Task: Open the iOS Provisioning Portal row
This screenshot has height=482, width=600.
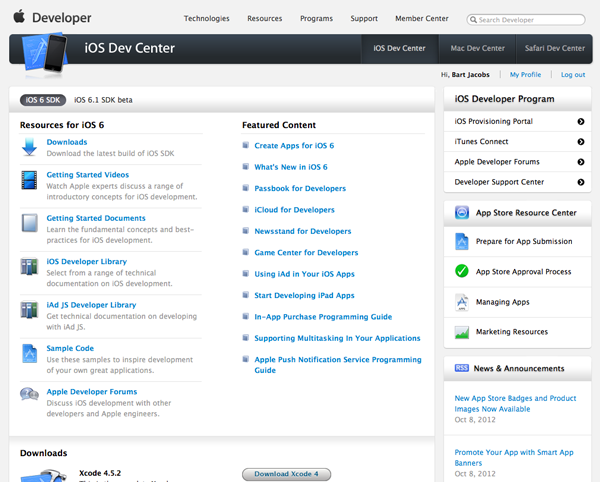Action: tap(517, 122)
